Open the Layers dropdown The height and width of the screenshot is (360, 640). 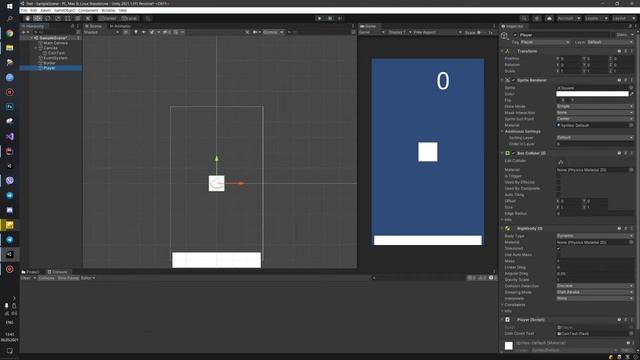pyautogui.click(x=596, y=18)
